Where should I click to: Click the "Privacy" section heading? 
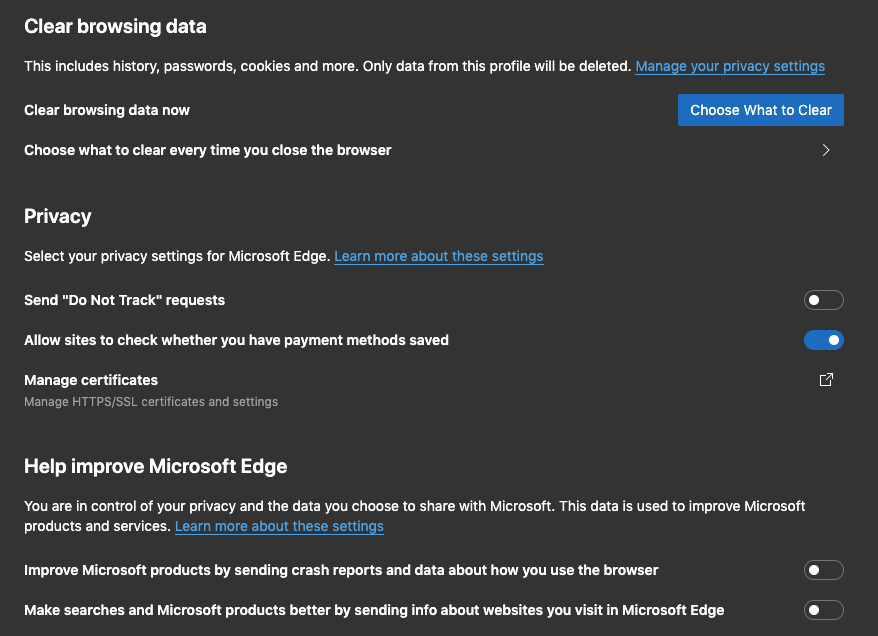coord(57,216)
